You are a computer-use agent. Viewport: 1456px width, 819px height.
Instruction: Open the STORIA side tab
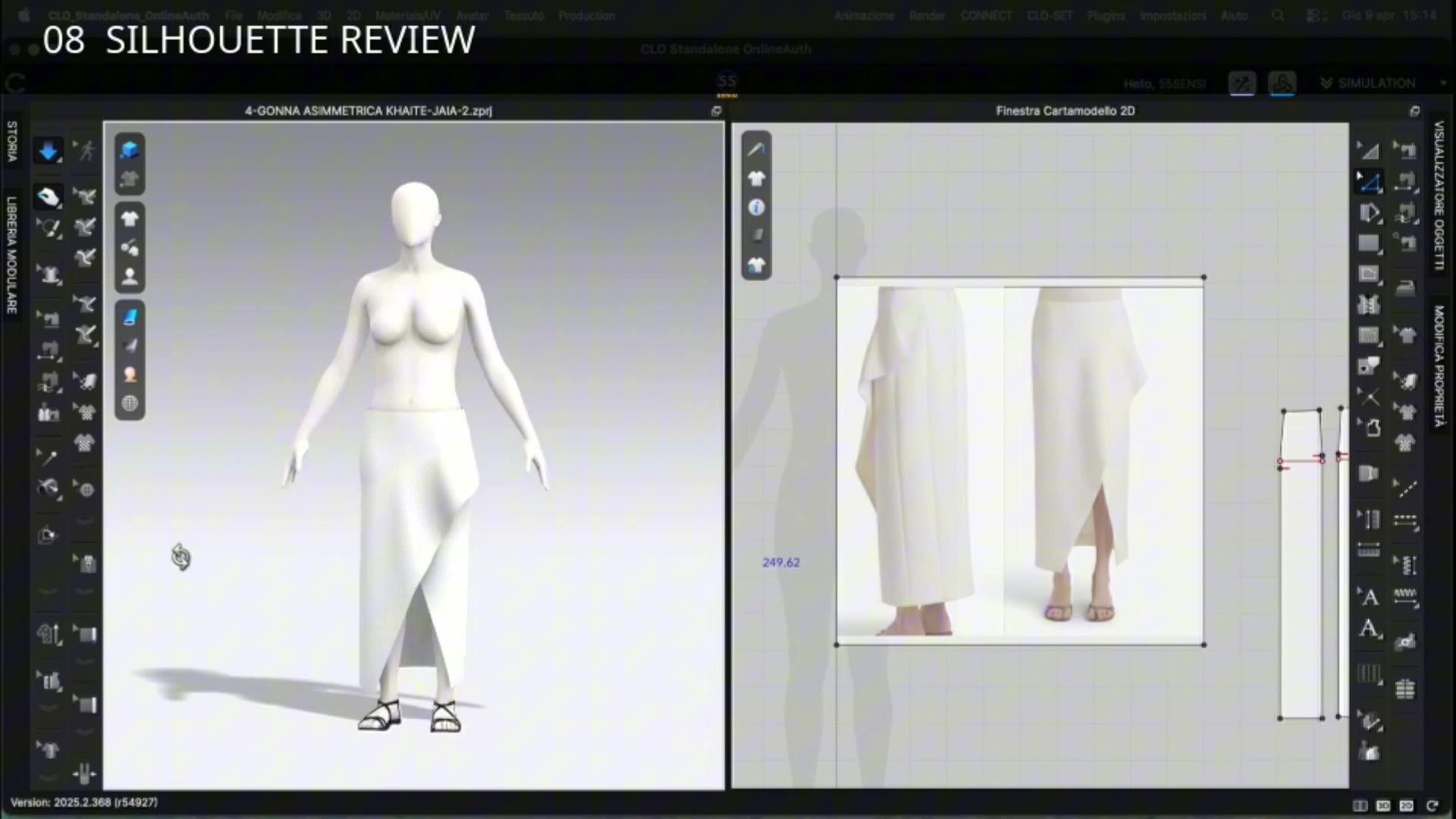pos(11,142)
